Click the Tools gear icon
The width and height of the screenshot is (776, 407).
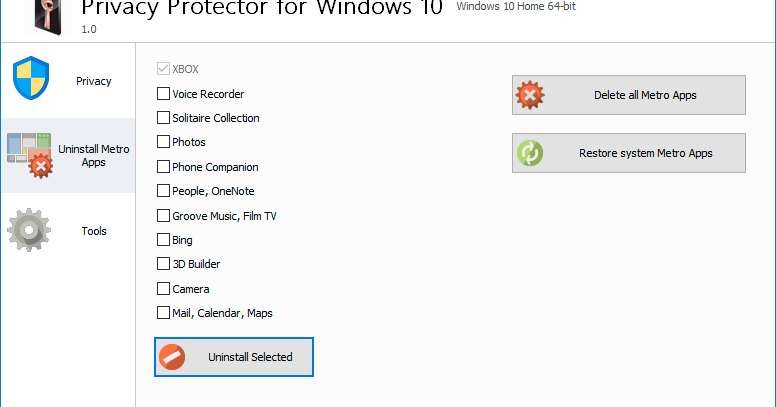pos(29,230)
